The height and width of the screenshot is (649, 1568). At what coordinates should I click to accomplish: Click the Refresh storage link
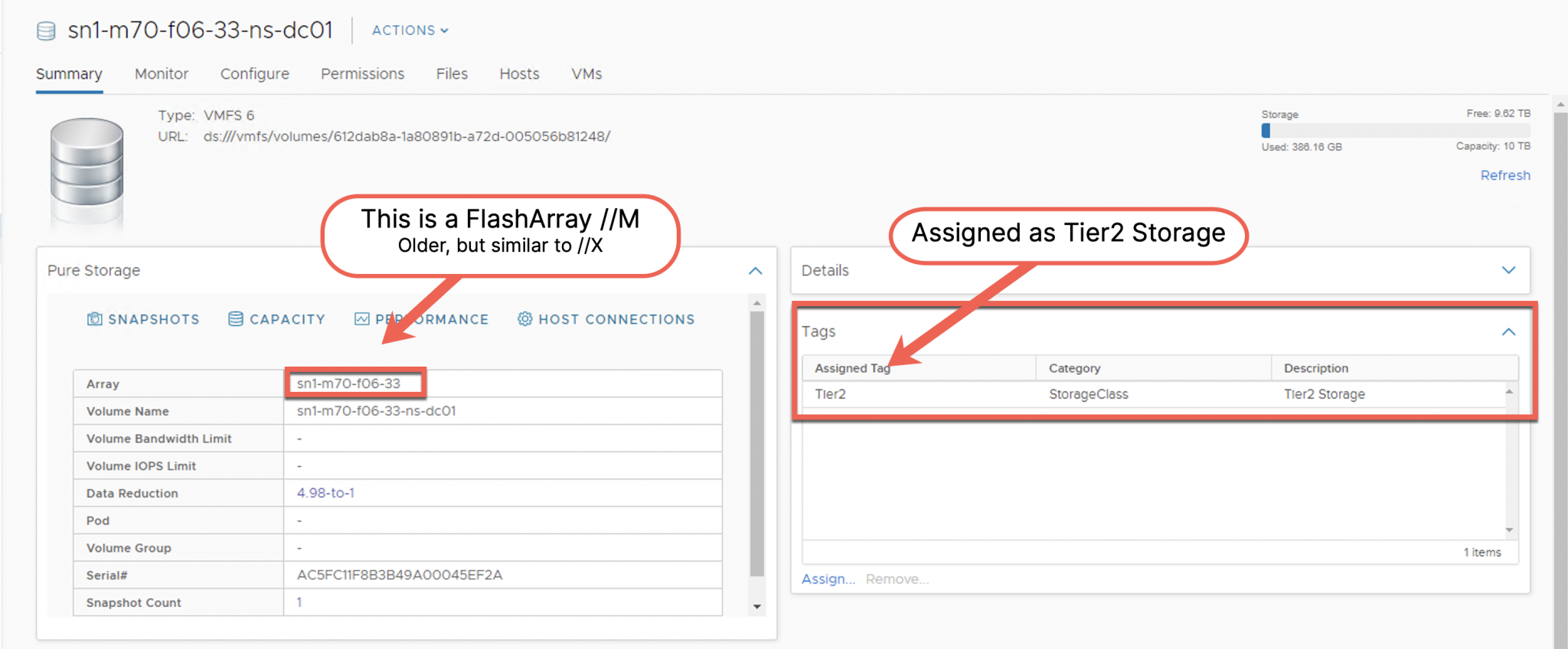pyautogui.click(x=1504, y=175)
